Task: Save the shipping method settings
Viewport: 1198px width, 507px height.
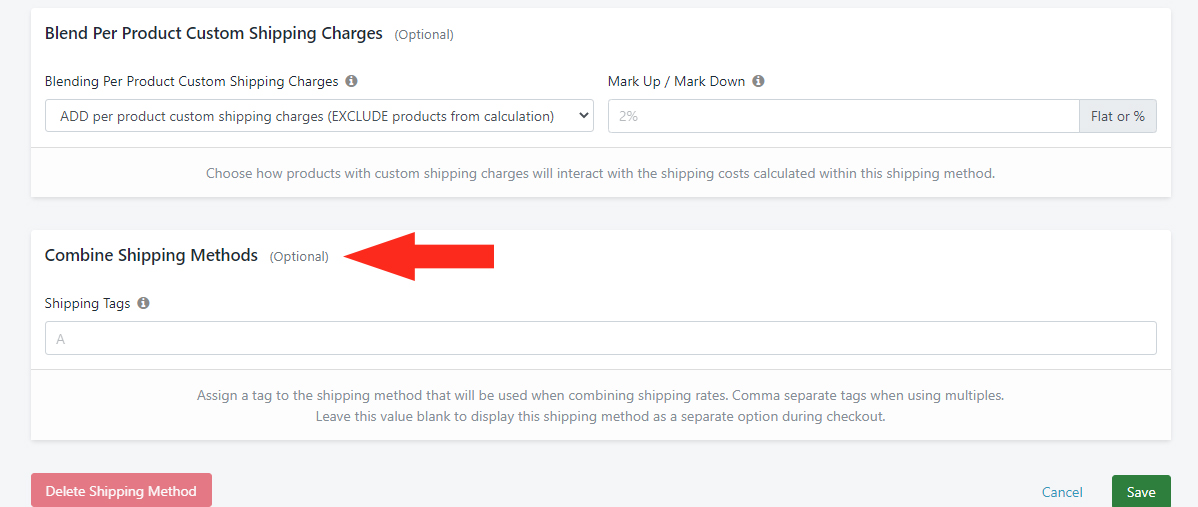Action: (x=1141, y=492)
